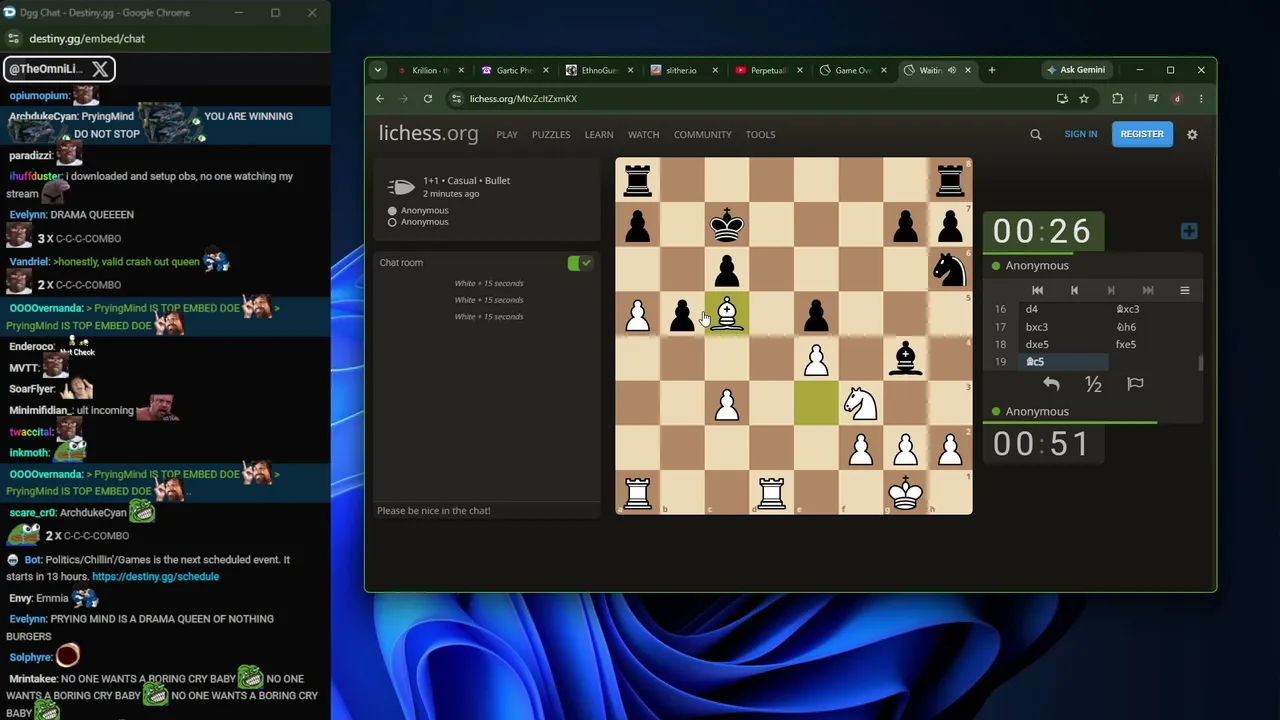Open media controls icon in Chrome toolbar

coord(1153,99)
